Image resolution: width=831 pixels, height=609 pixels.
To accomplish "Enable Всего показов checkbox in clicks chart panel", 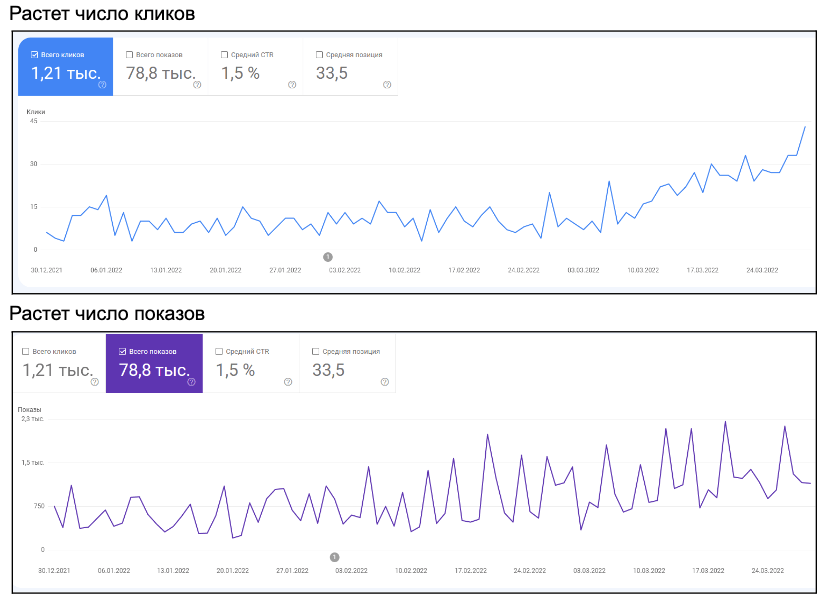I will pyautogui.click(x=130, y=55).
